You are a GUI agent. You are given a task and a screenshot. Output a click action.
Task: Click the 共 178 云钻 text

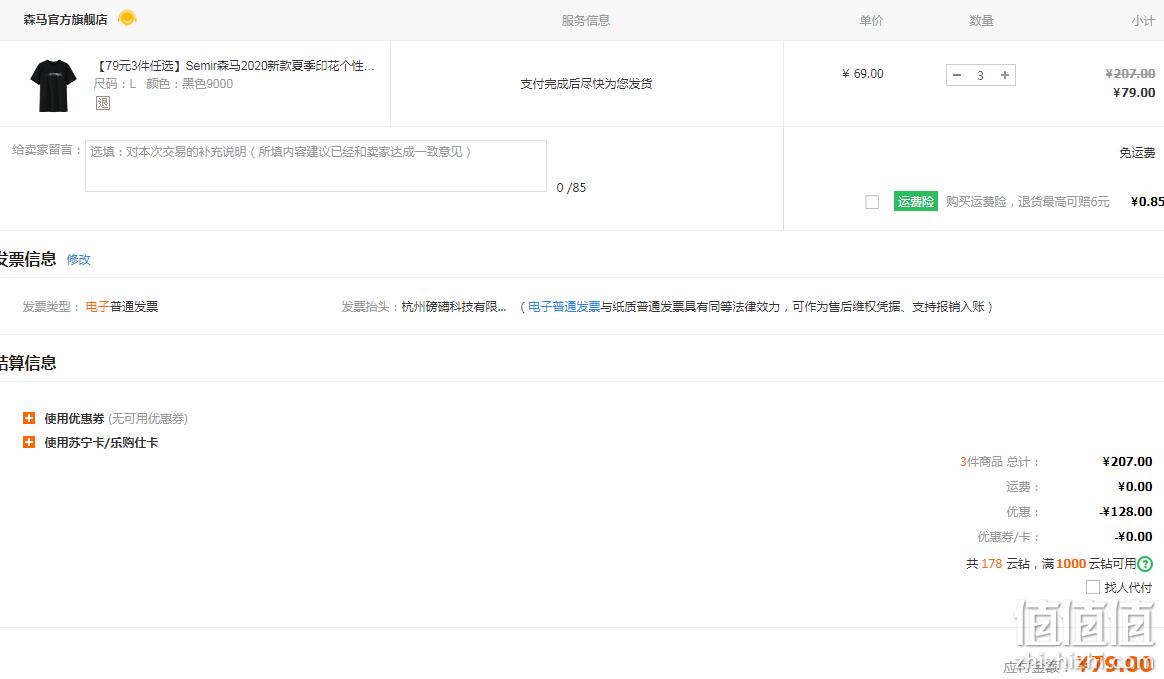(998, 564)
